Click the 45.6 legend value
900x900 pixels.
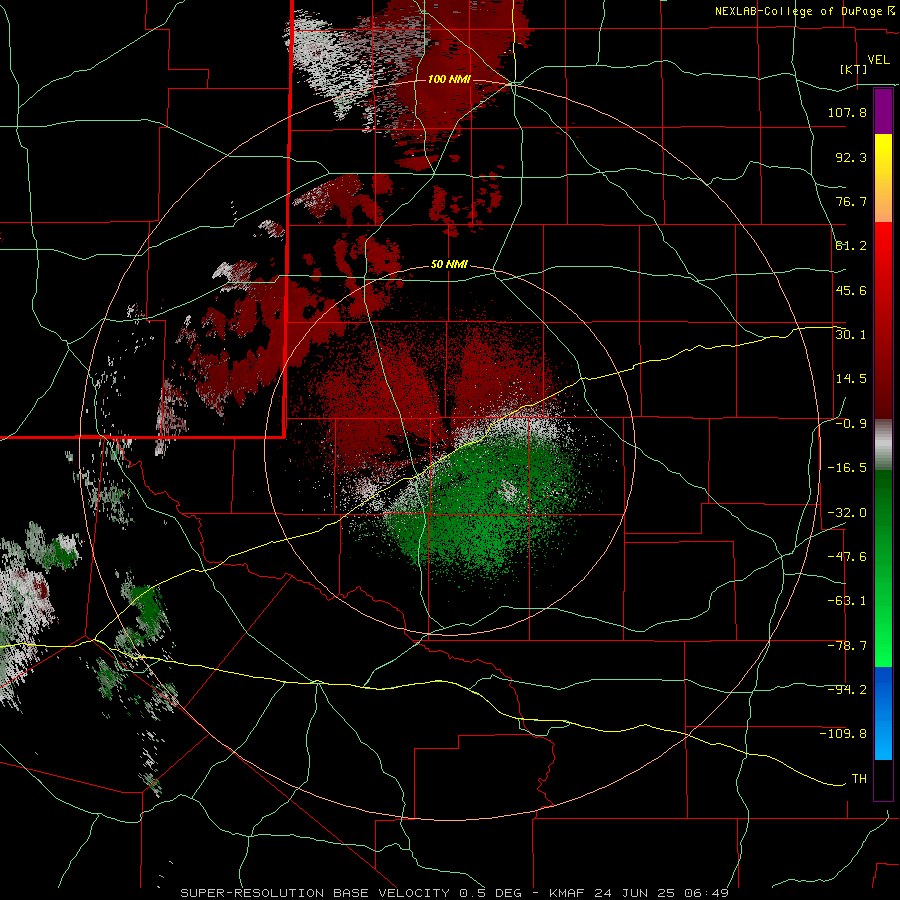click(x=851, y=290)
